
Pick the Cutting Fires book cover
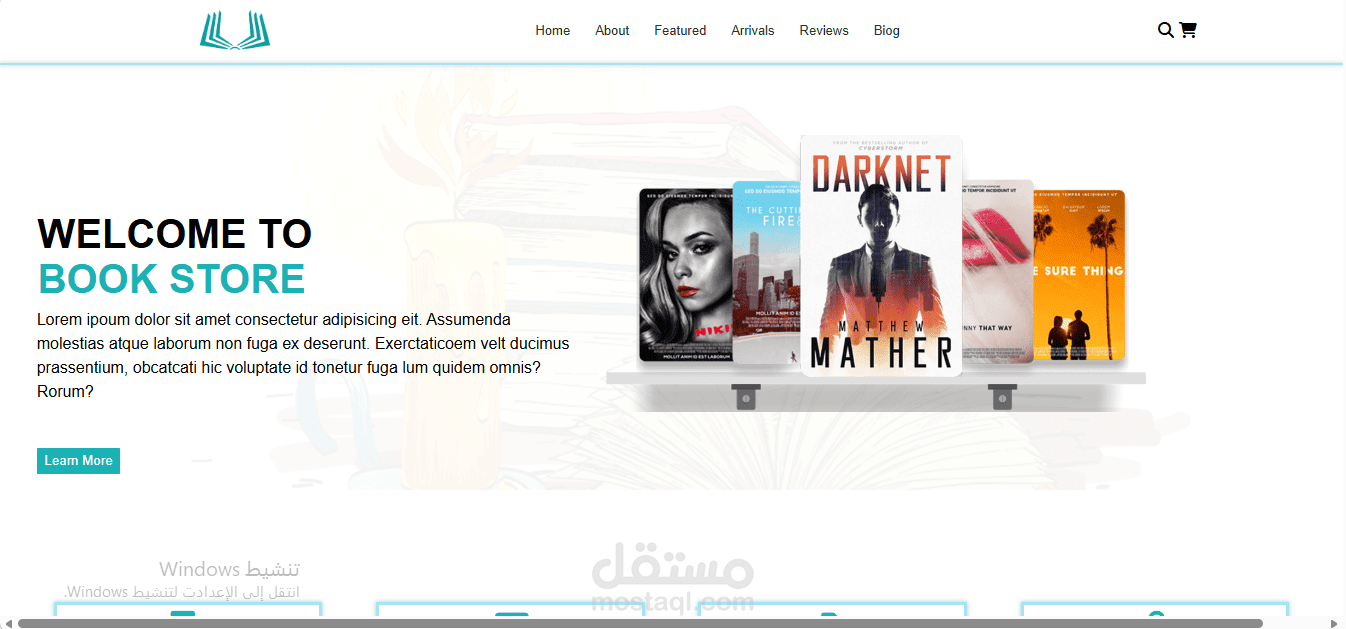pos(767,272)
